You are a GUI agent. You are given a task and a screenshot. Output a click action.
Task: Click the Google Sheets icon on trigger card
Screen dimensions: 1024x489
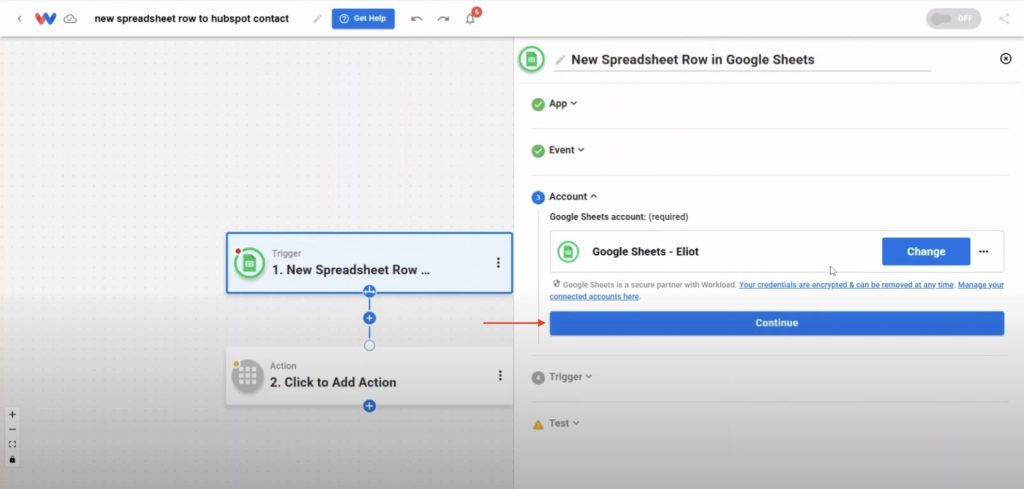249,263
